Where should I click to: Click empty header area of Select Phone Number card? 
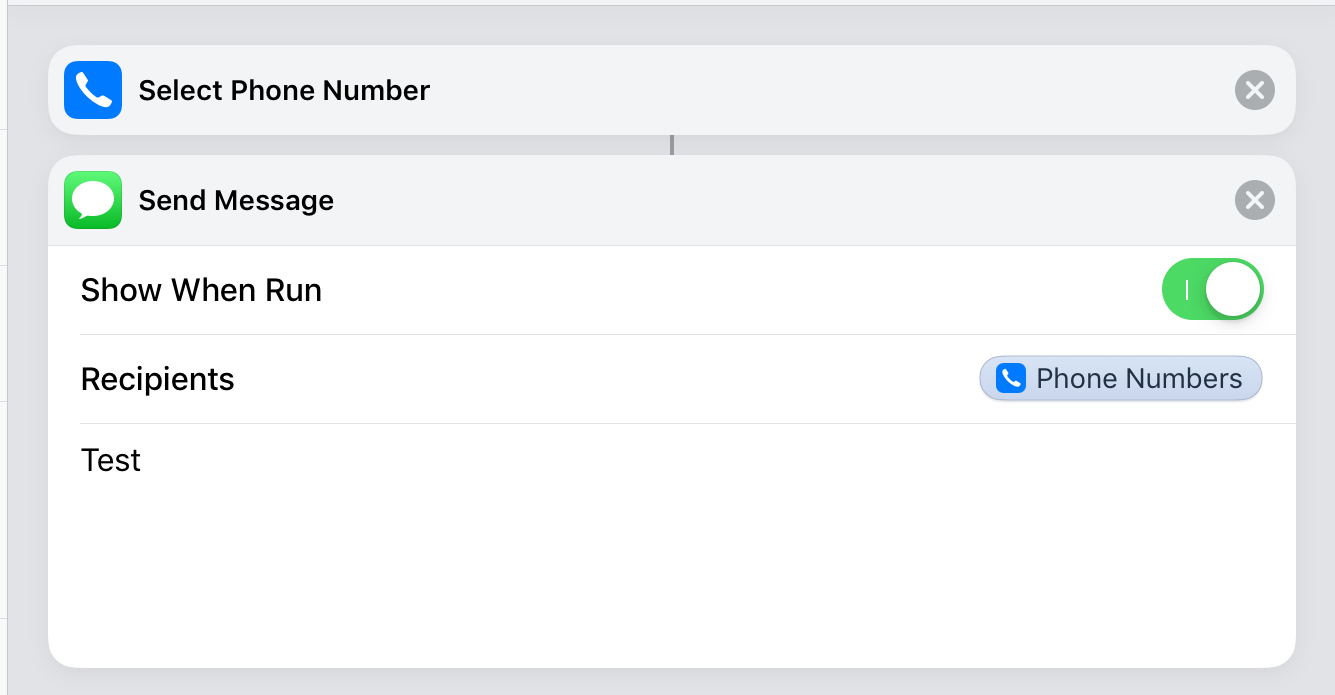pos(830,90)
